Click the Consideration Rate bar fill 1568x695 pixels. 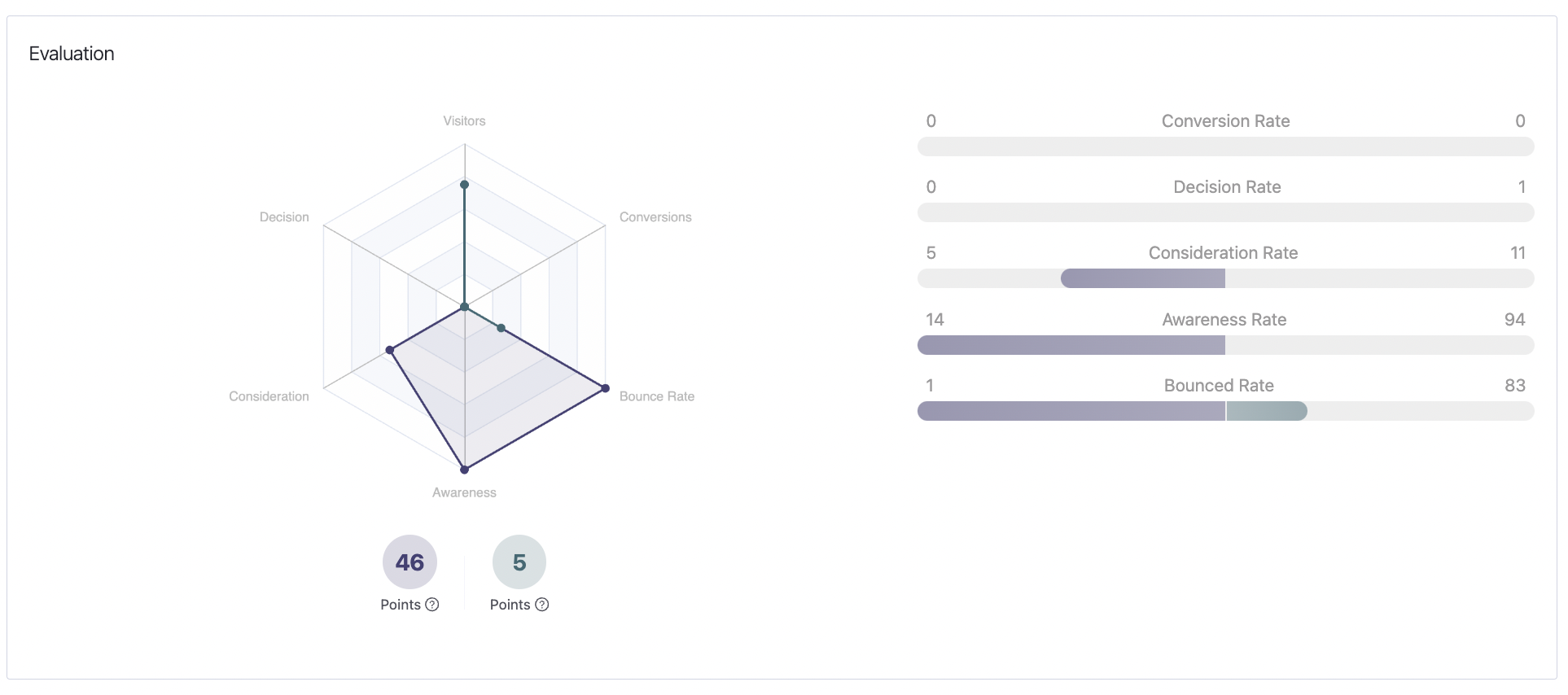click(x=1142, y=278)
